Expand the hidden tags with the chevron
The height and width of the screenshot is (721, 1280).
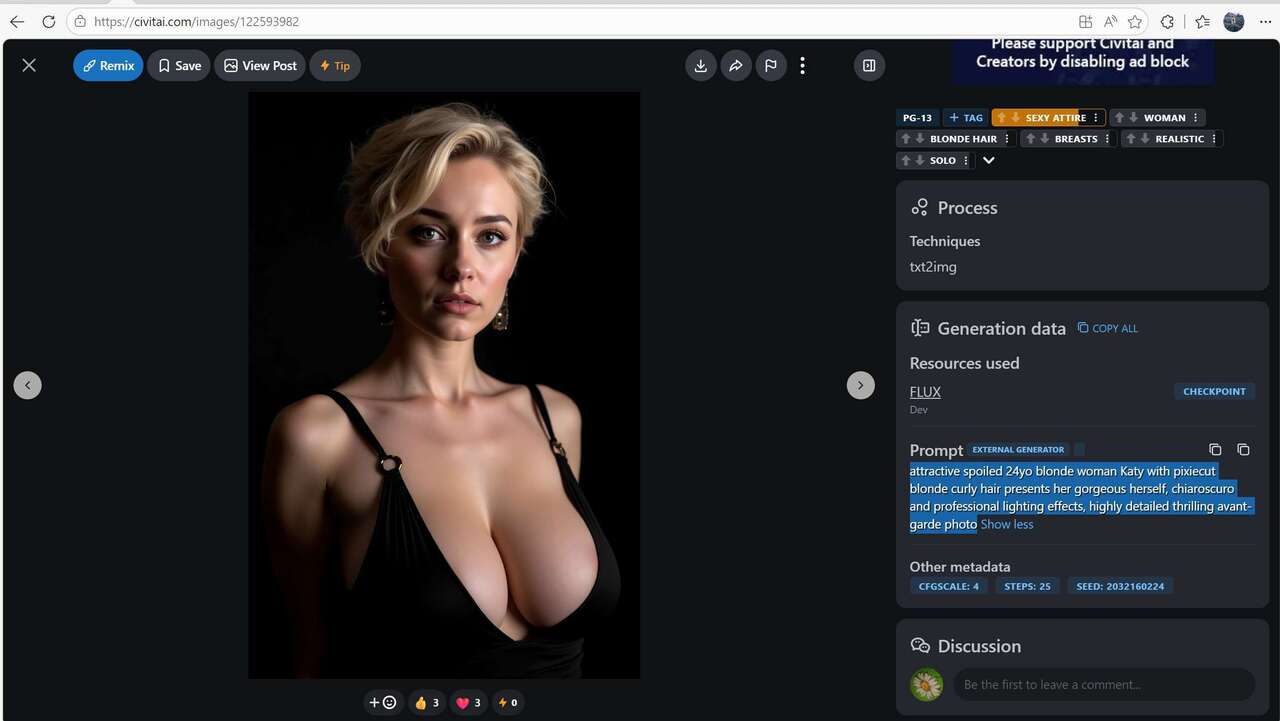point(989,160)
